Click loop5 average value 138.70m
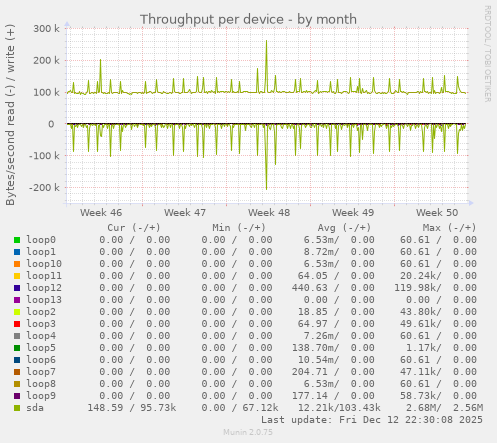The width and height of the screenshot is (497, 443). point(313,348)
